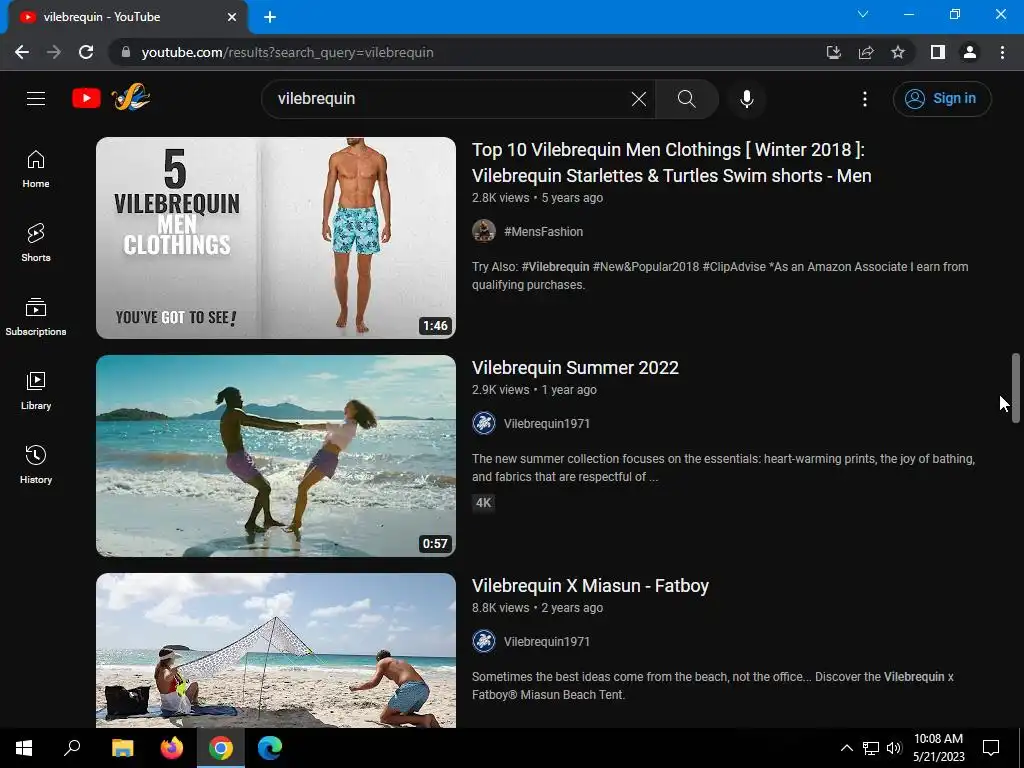Open Vilebrequin Summer 2022 title link

tap(575, 368)
